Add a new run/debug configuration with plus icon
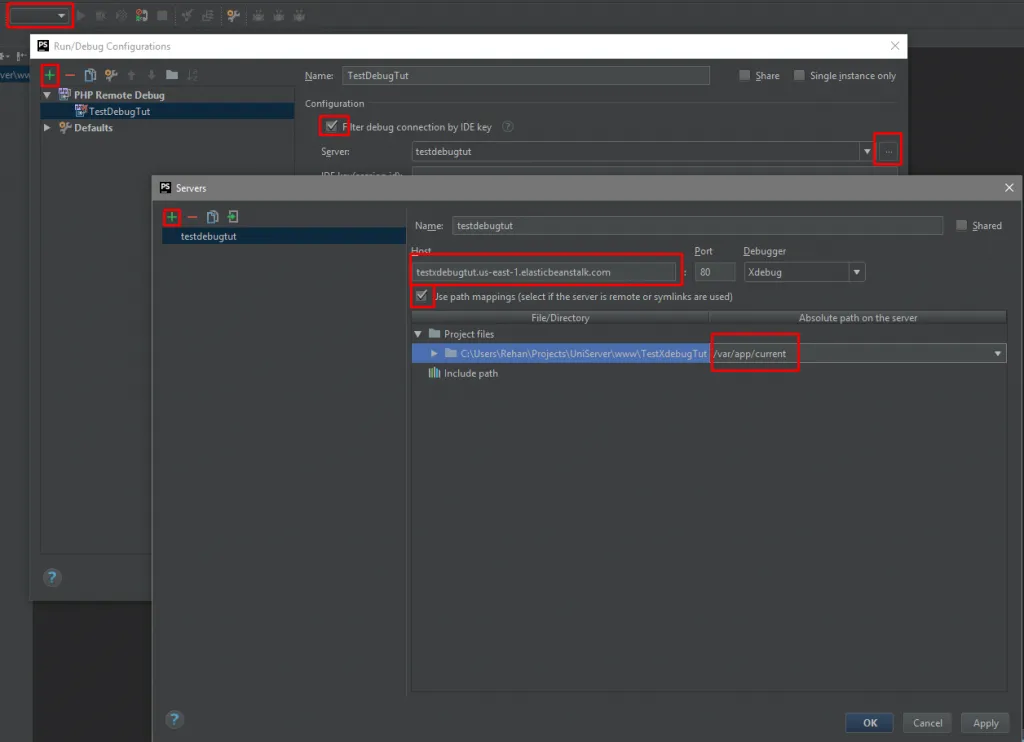This screenshot has height=742, width=1024. click(x=50, y=75)
